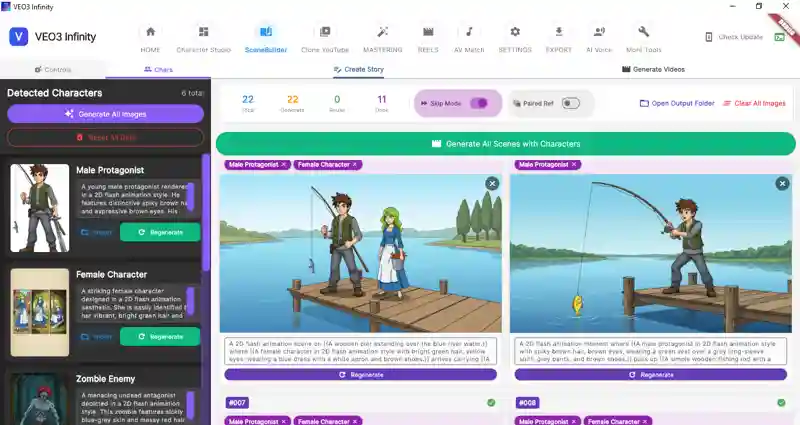Open the AV Match music tool

pyautogui.click(x=469, y=38)
